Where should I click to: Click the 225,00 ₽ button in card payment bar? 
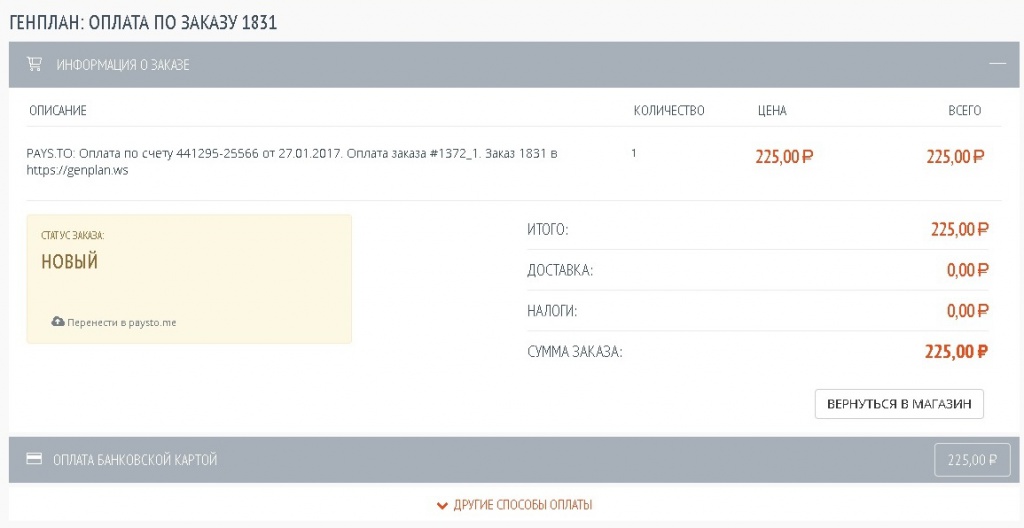[972, 460]
